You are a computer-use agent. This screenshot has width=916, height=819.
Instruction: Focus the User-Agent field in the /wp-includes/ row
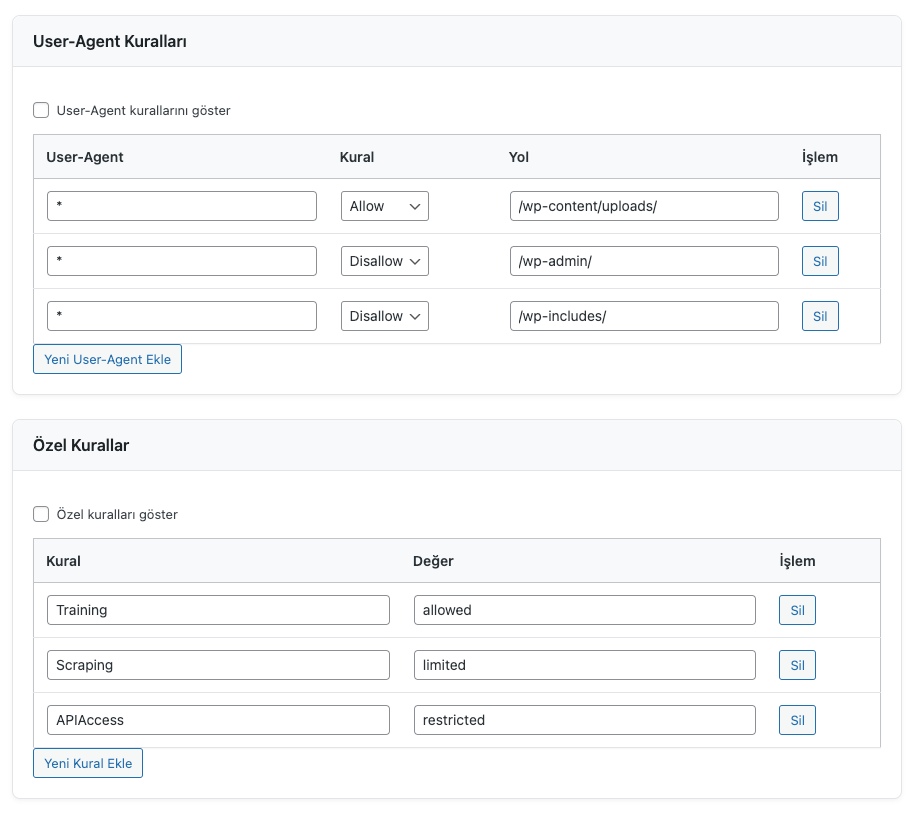tap(182, 316)
